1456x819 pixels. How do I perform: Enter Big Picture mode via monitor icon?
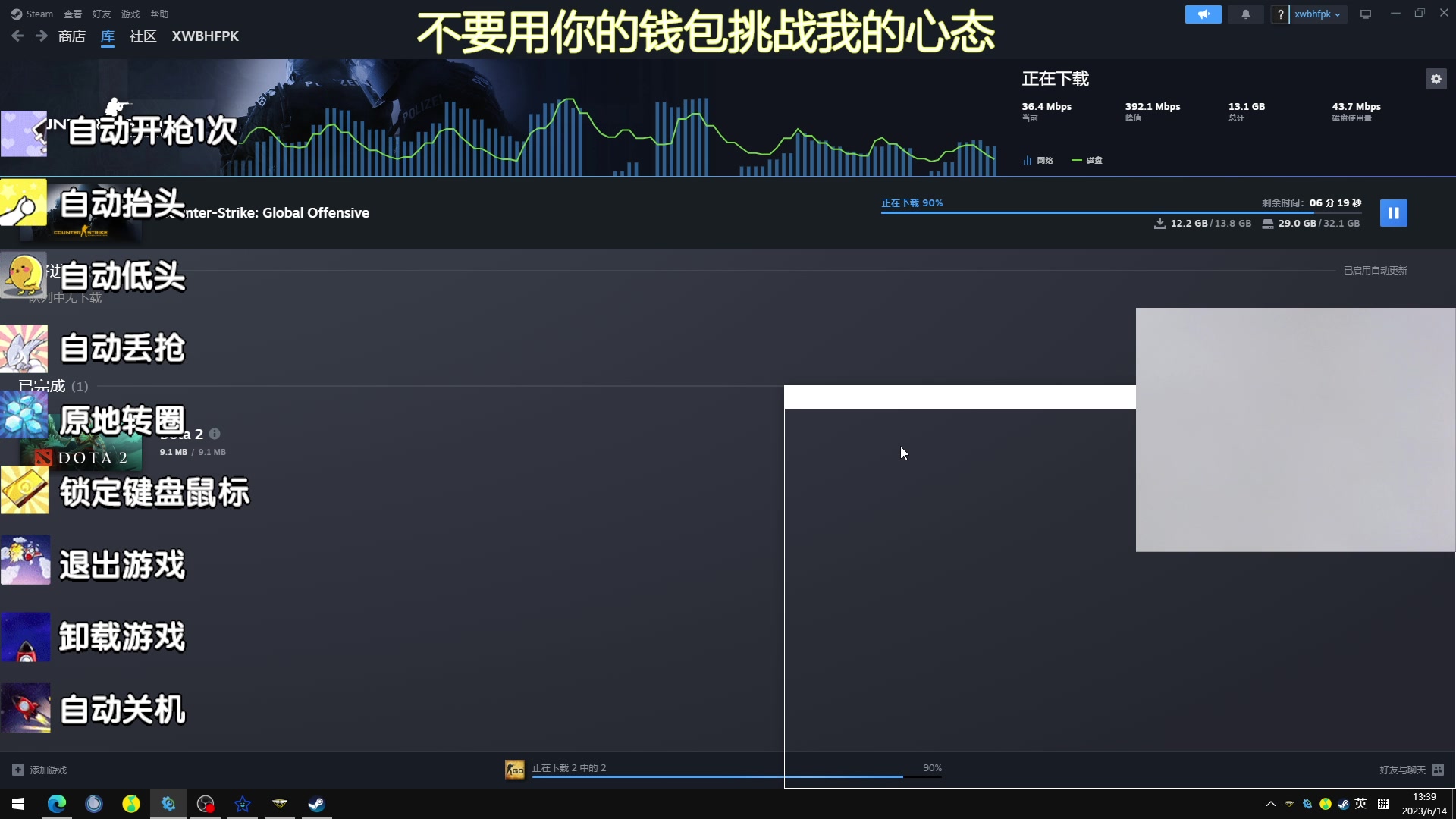[1366, 14]
